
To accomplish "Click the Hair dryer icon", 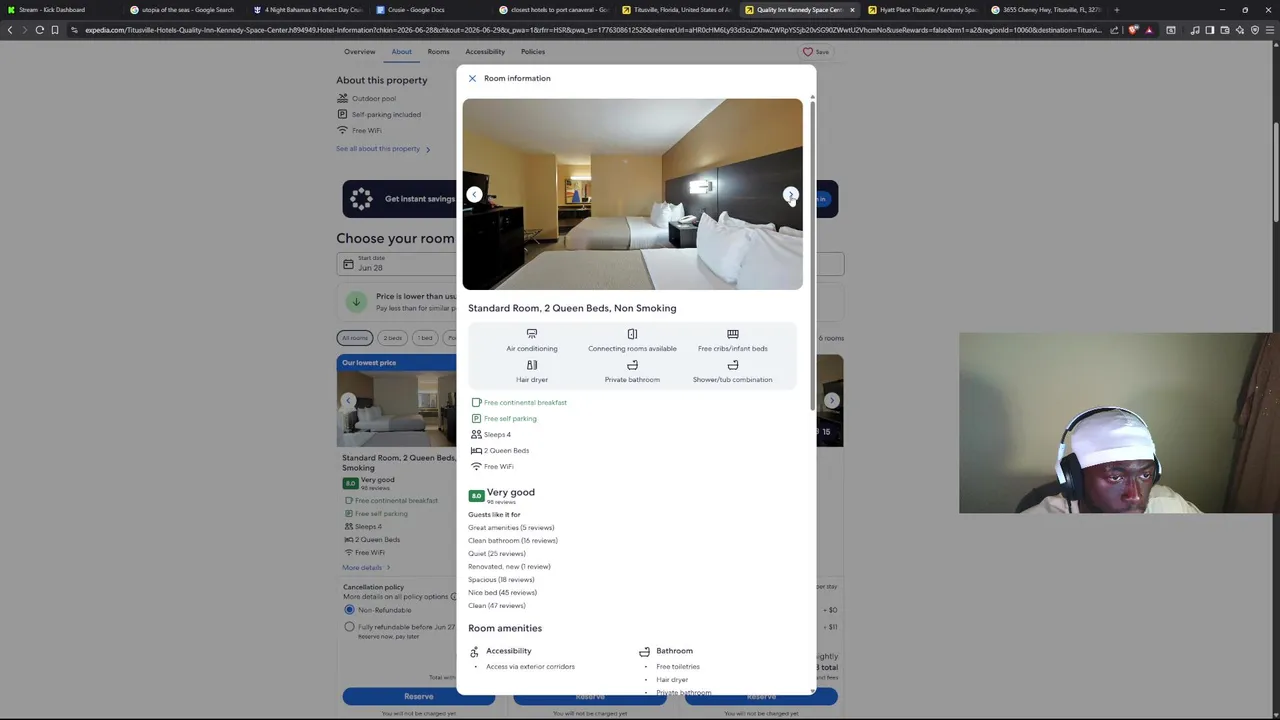I will click(x=532, y=365).
